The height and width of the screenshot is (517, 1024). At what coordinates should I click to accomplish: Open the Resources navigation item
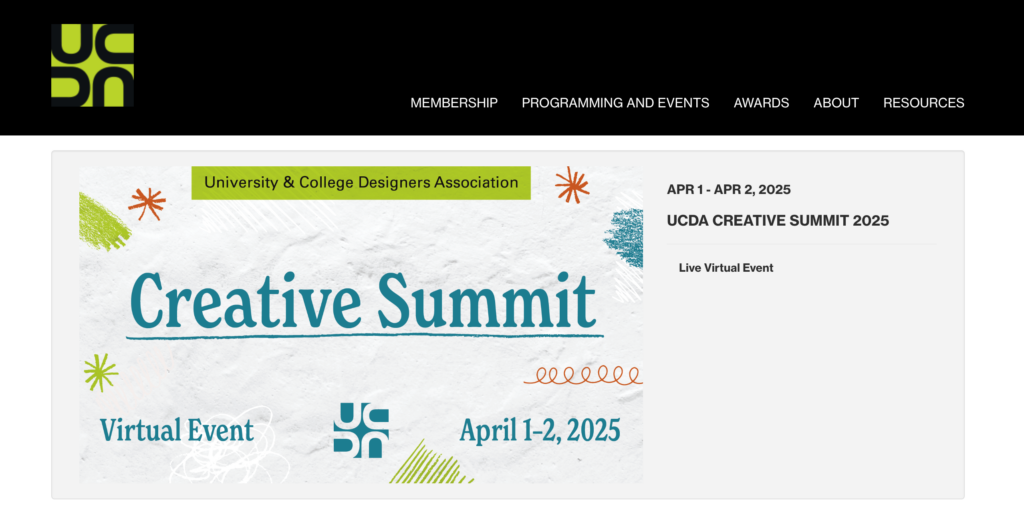click(x=923, y=103)
